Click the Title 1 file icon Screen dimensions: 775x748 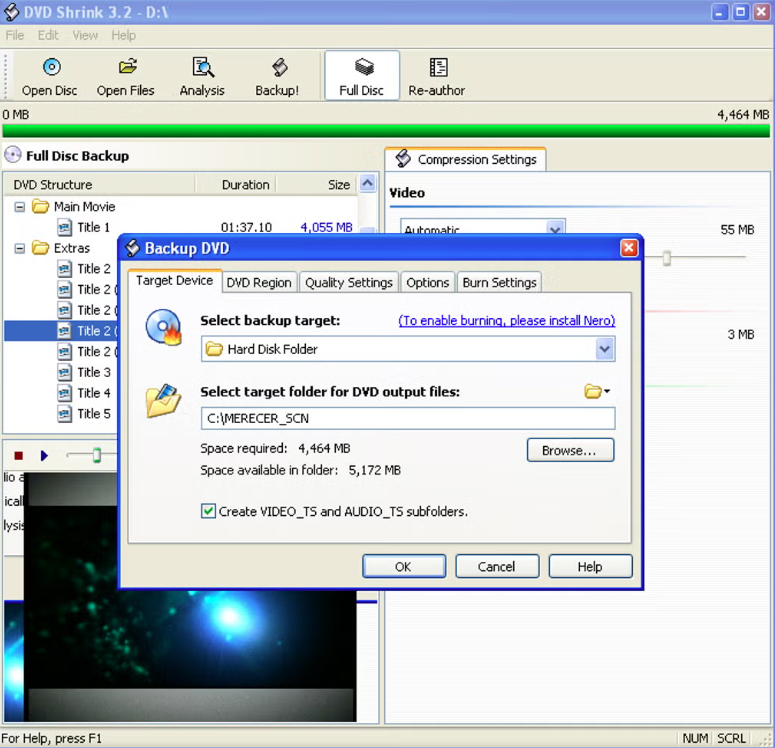tap(64, 227)
